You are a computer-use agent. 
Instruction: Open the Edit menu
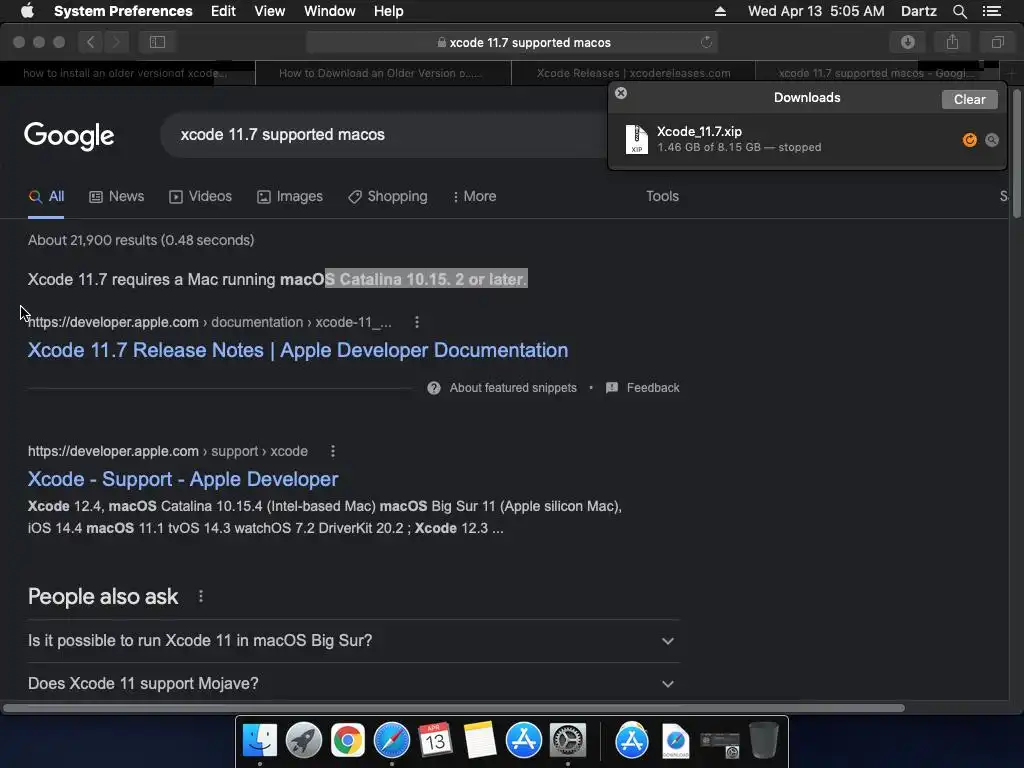point(223,11)
